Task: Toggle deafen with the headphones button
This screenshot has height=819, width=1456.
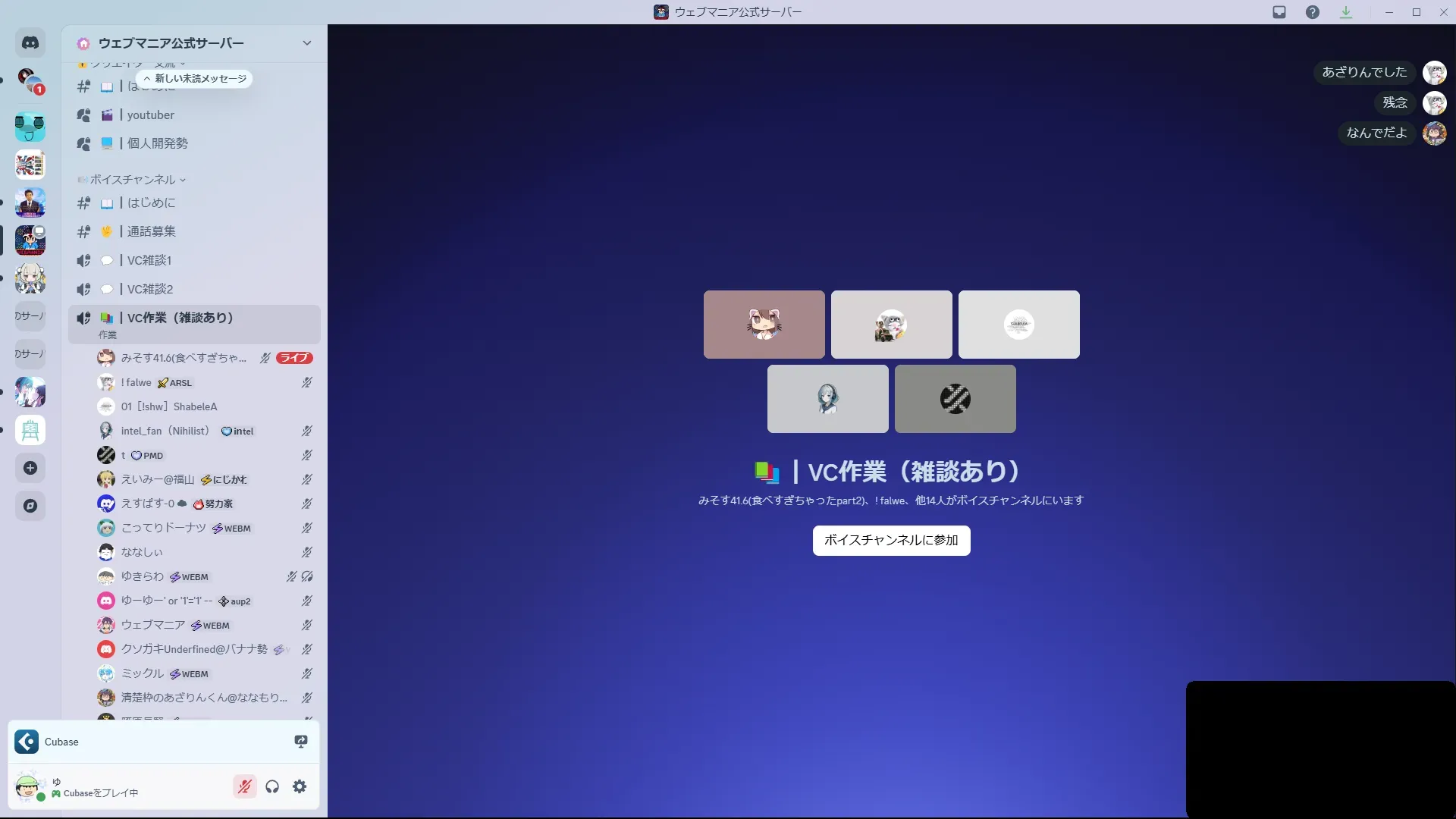Action: coord(272,786)
